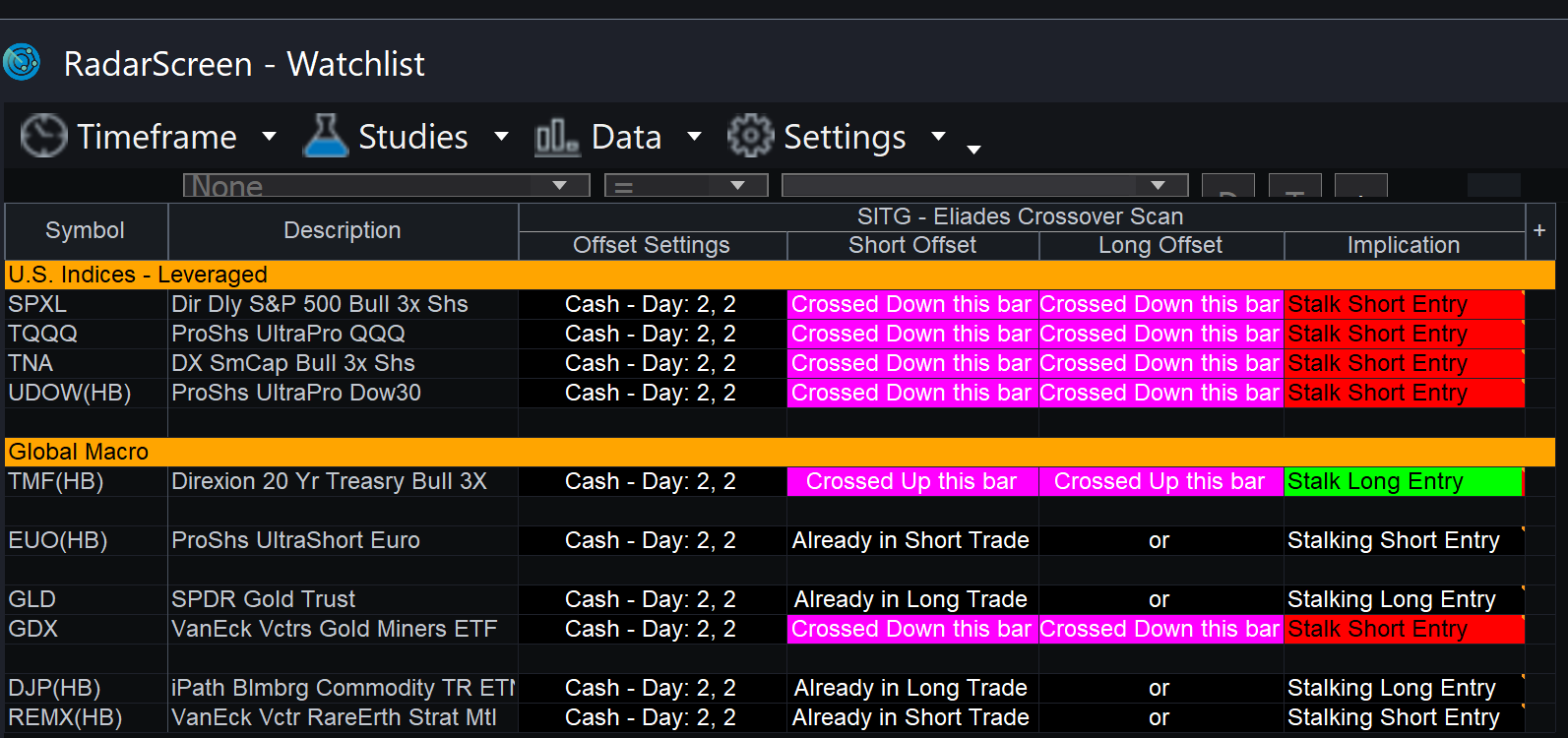The image size is (1568, 738).
Task: Sort by the Symbol column header
Action: (86, 230)
